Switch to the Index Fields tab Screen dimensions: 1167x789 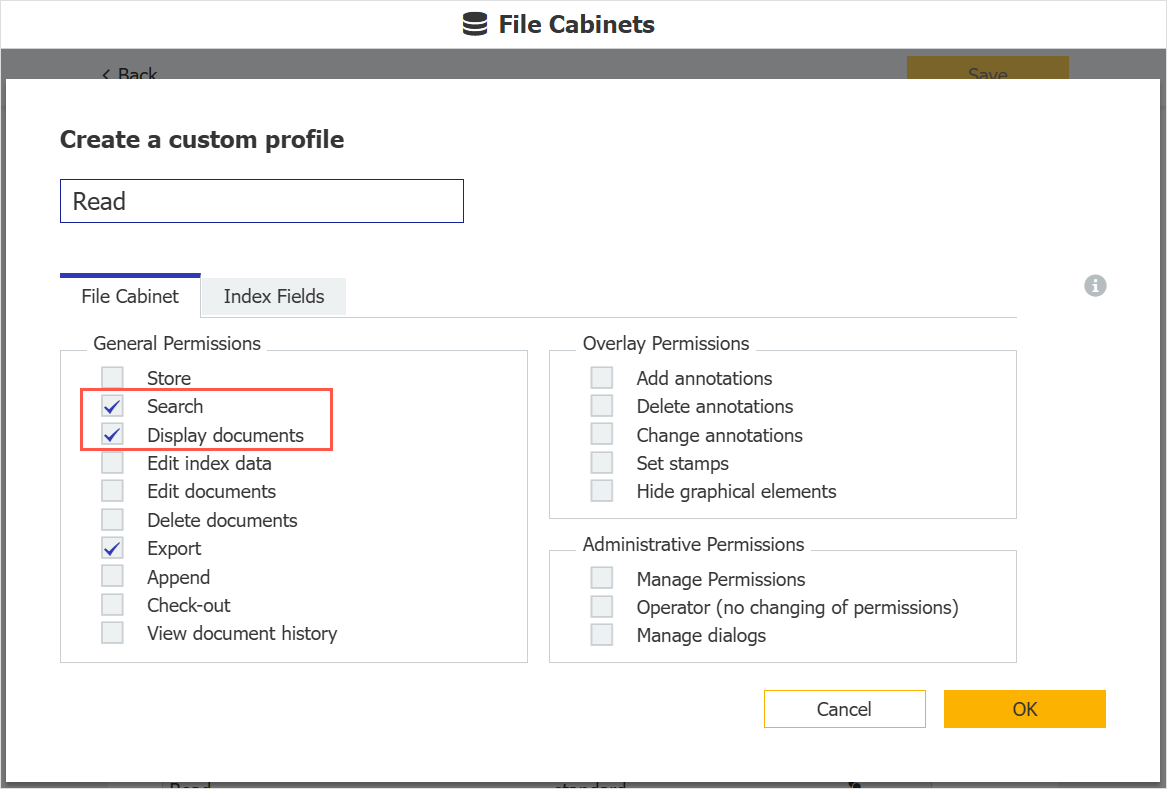tap(272, 296)
